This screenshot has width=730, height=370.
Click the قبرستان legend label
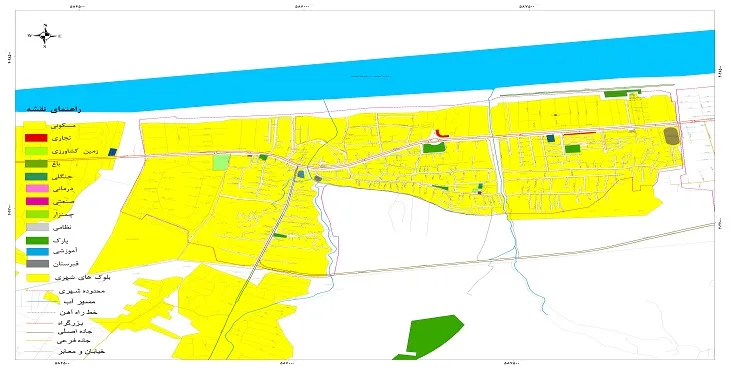pos(67,264)
